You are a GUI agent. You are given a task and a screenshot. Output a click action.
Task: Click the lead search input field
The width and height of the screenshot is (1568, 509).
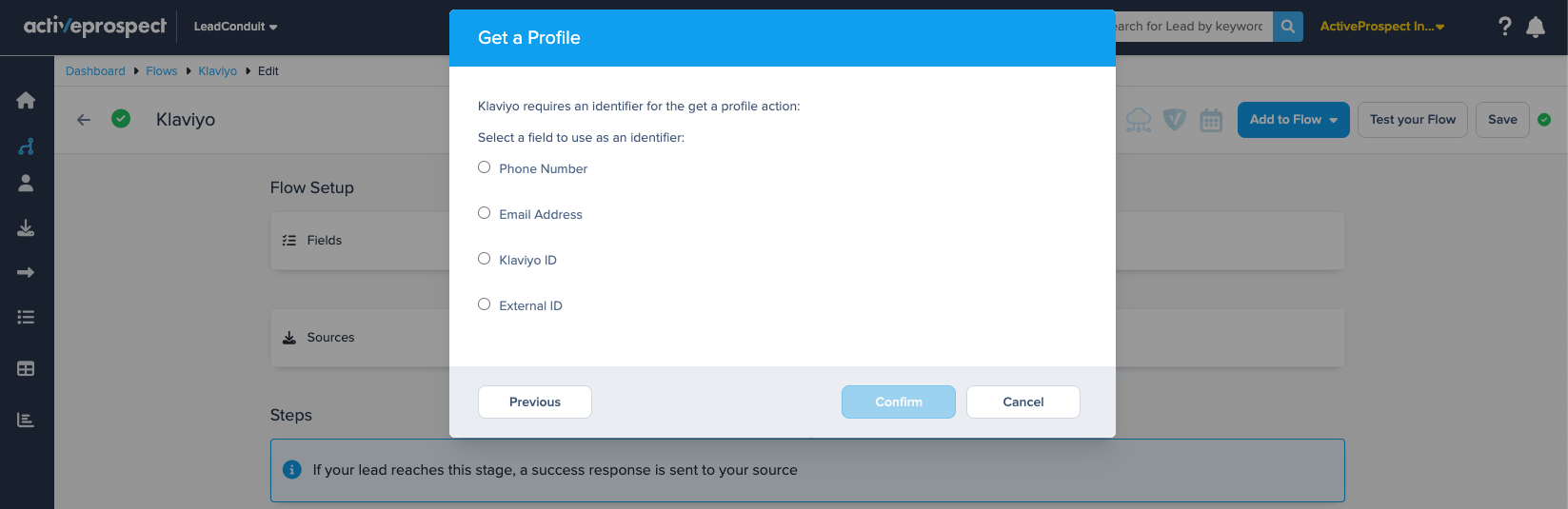(x=1192, y=27)
